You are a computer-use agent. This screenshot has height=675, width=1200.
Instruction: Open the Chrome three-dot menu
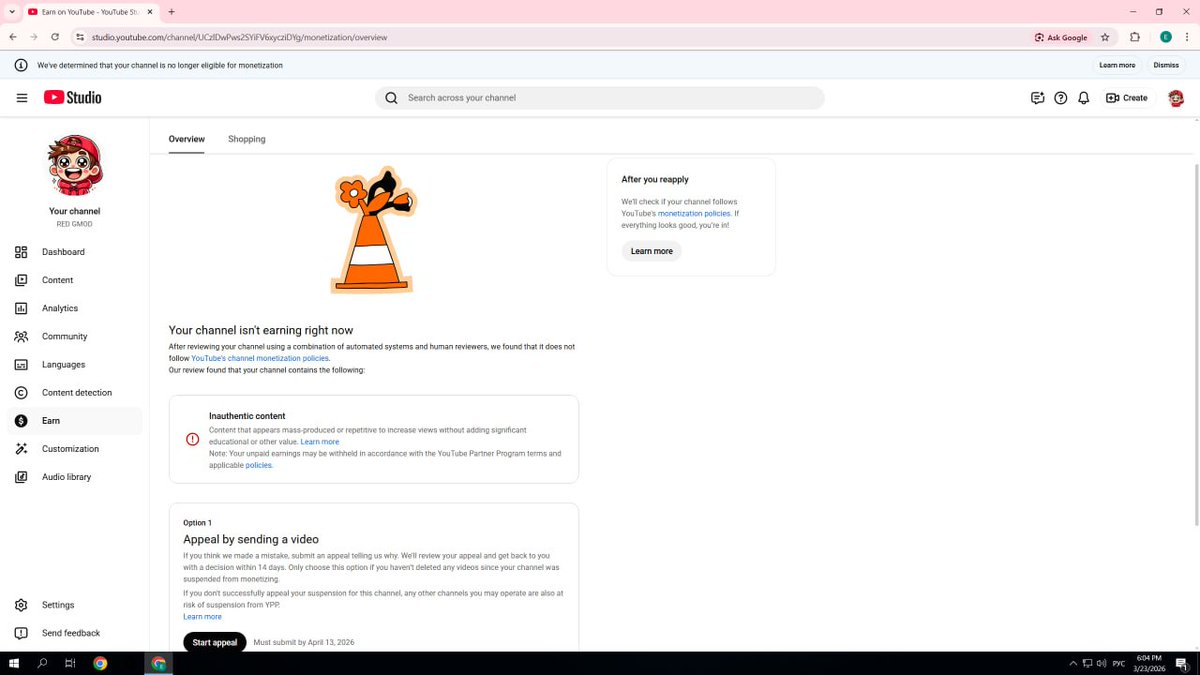(x=1187, y=37)
